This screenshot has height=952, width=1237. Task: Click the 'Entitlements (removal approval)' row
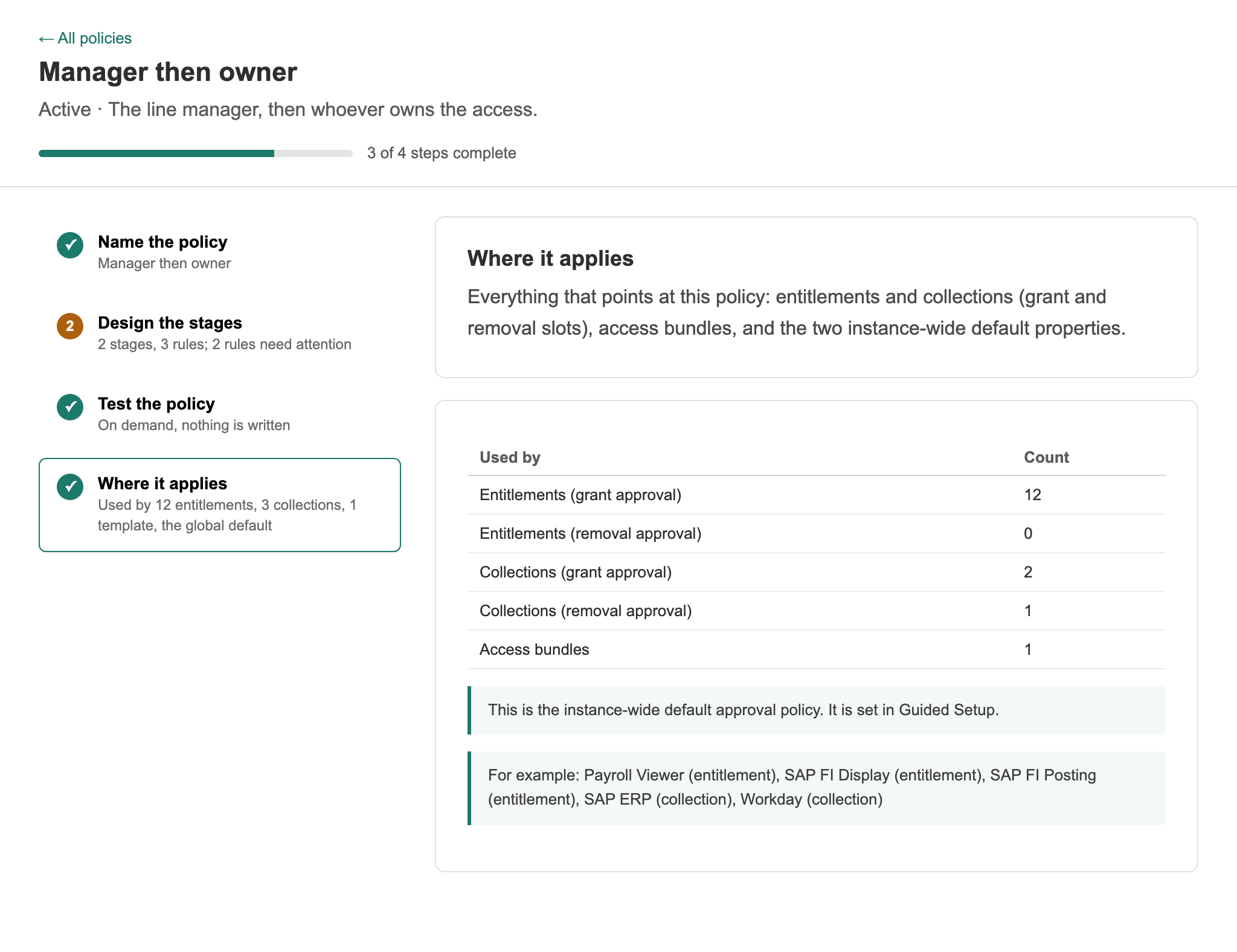point(817,533)
